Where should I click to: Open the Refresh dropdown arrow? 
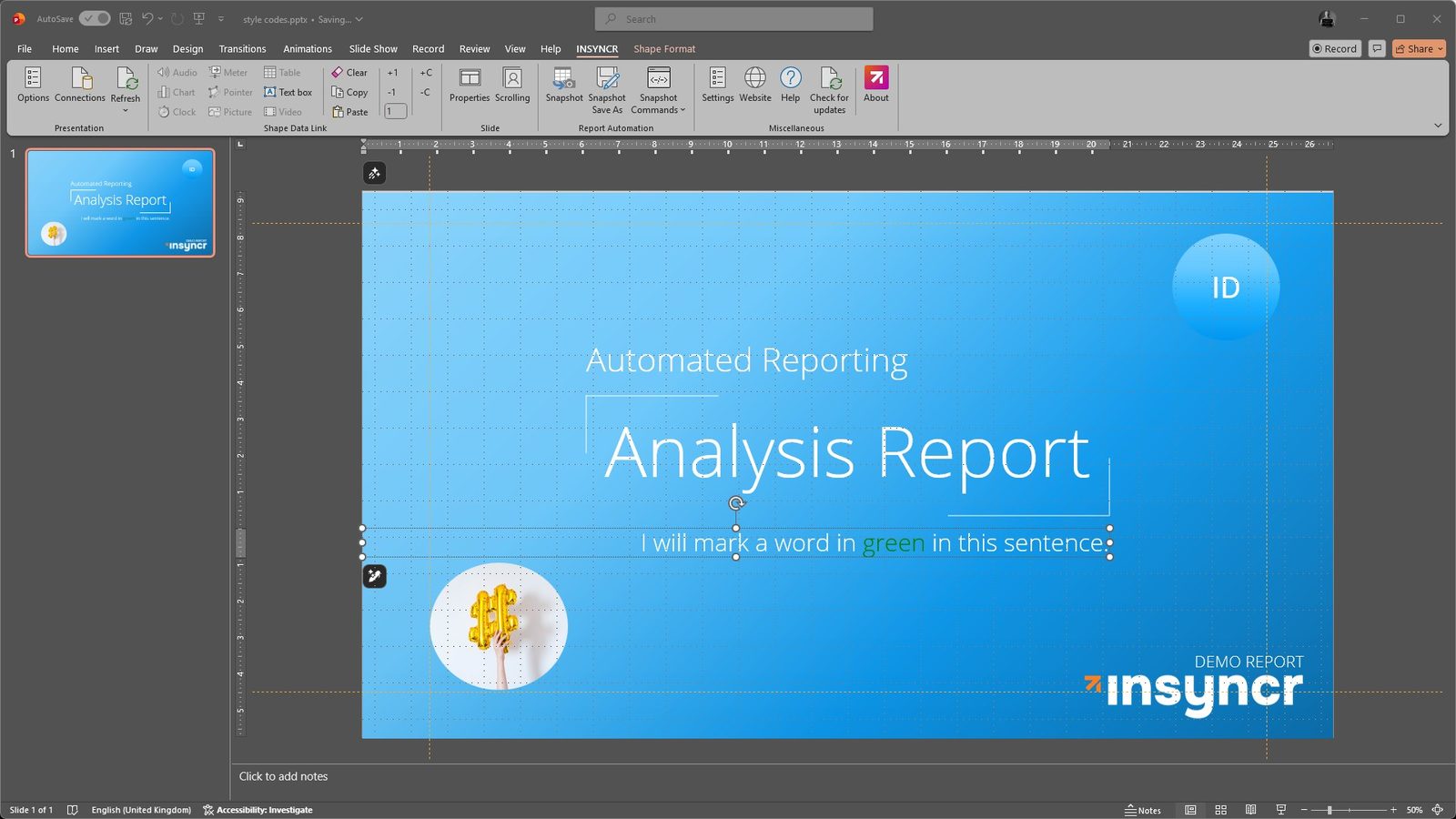coord(126,111)
